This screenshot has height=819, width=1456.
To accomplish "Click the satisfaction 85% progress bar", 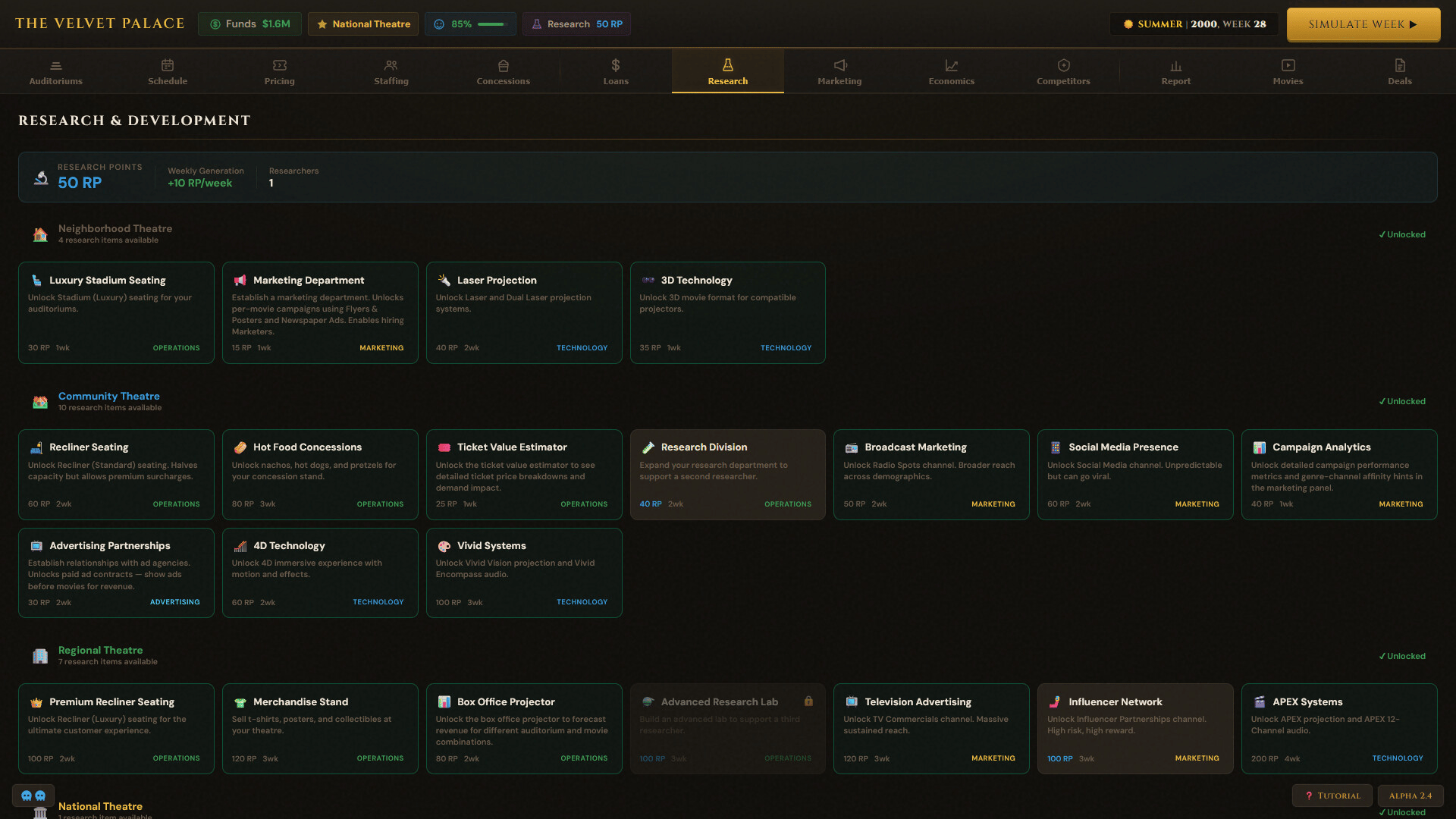I will [491, 24].
